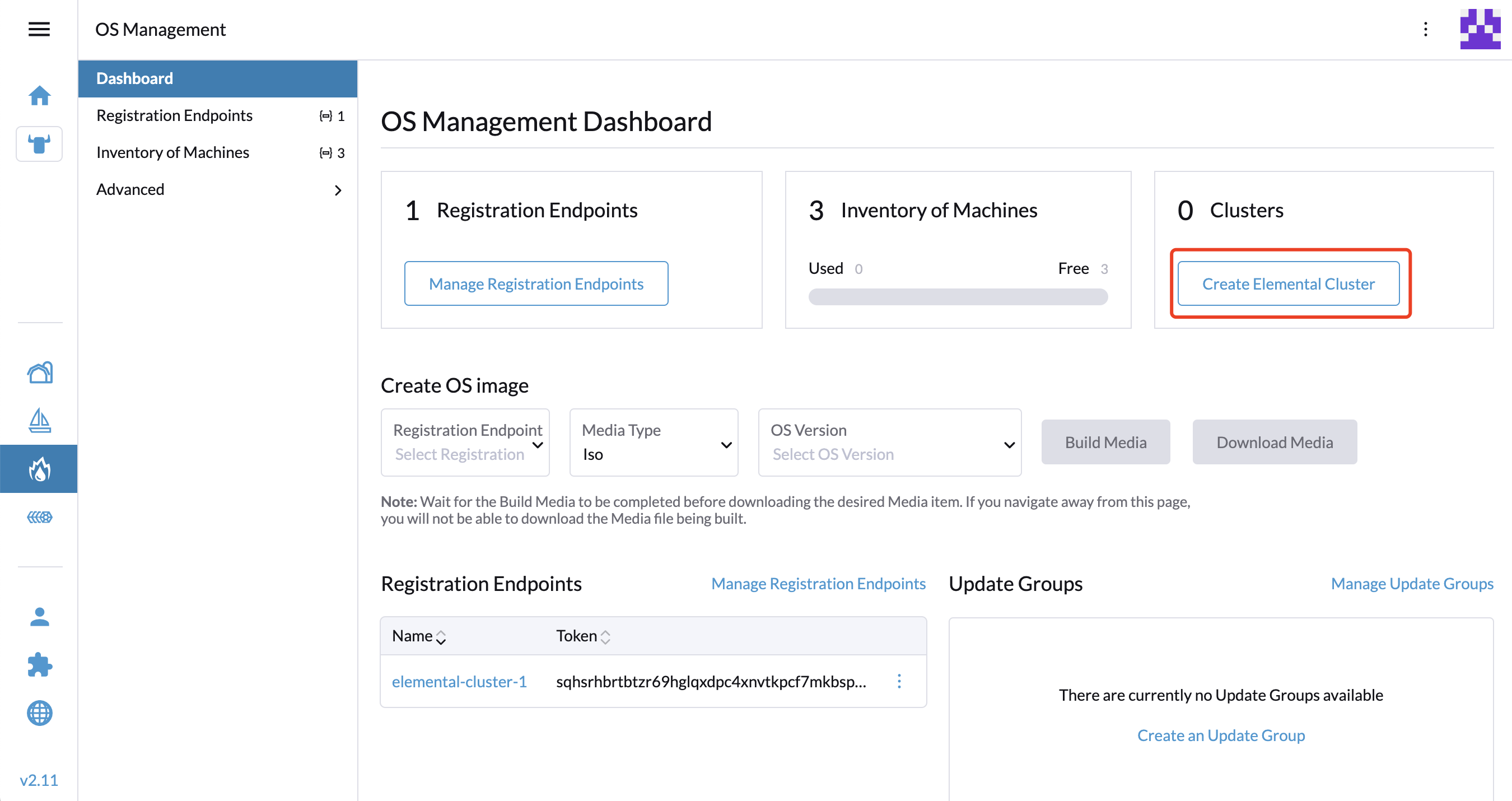Click the Create Elemental Cluster button
Screen dimensions: 1512x801
(x=1288, y=283)
